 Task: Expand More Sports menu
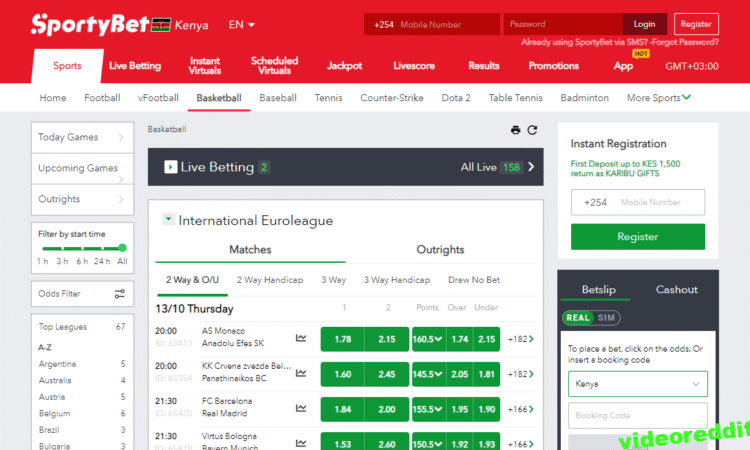(x=659, y=98)
